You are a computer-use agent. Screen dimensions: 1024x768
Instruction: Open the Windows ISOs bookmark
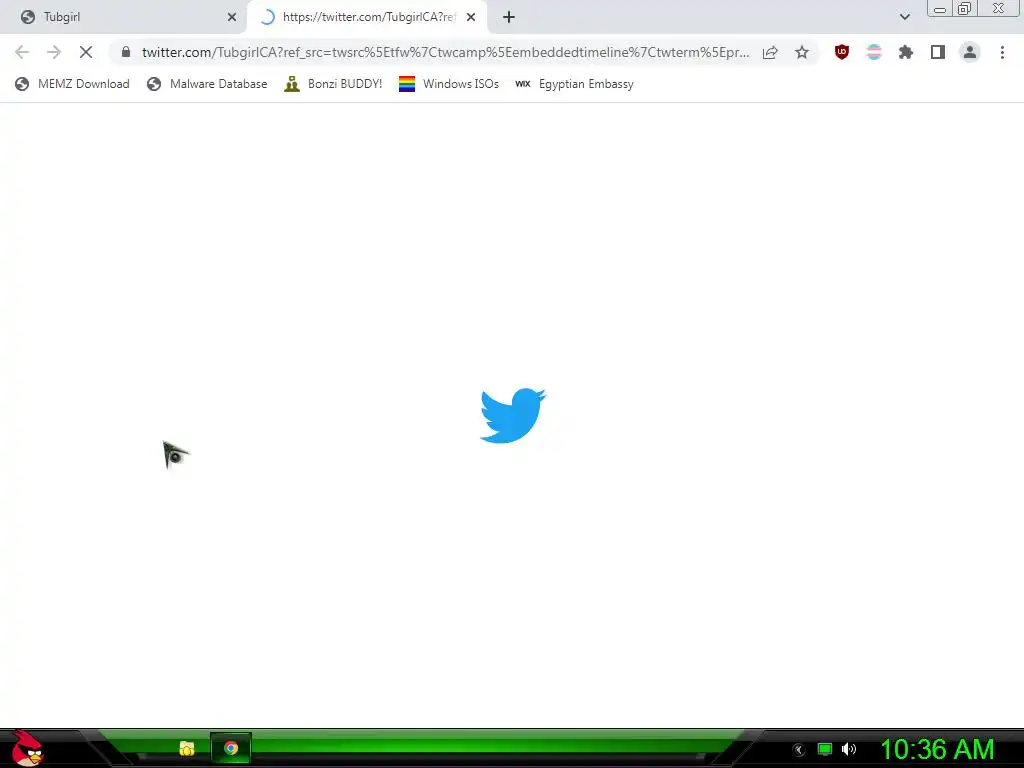point(449,84)
